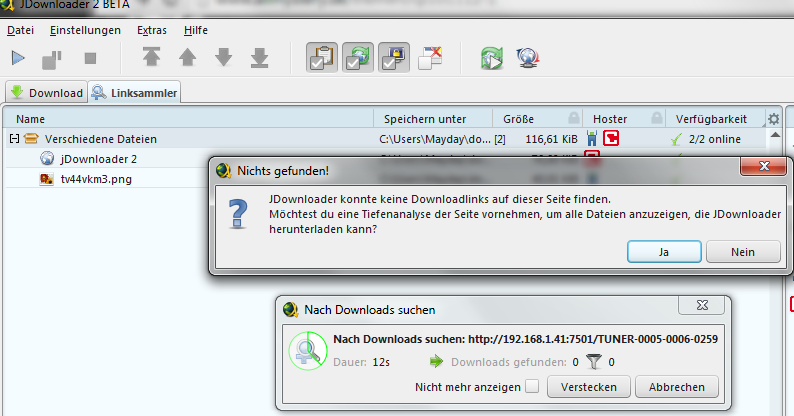
Task: Click the filter funnel icon
Action: coord(593,362)
